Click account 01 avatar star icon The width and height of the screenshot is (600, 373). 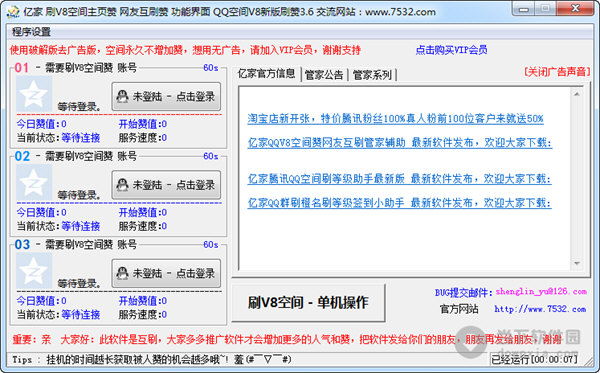coord(34,94)
